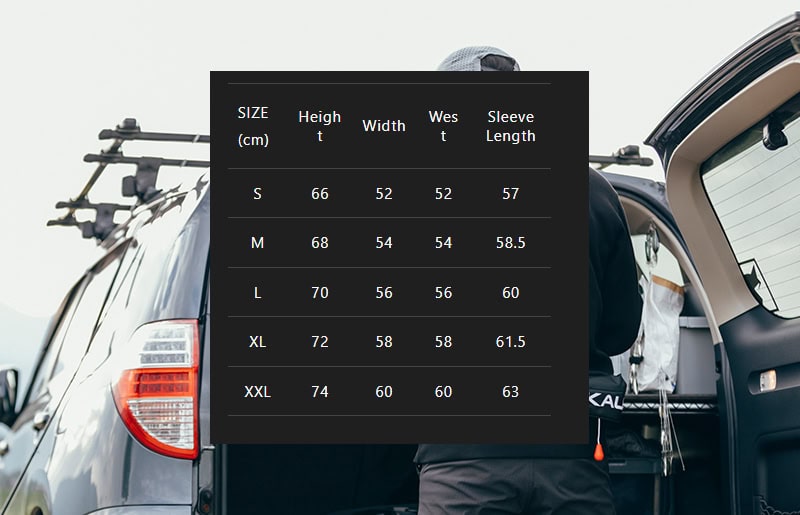Select the sleeve length value 61.5
800x515 pixels.
pos(511,342)
